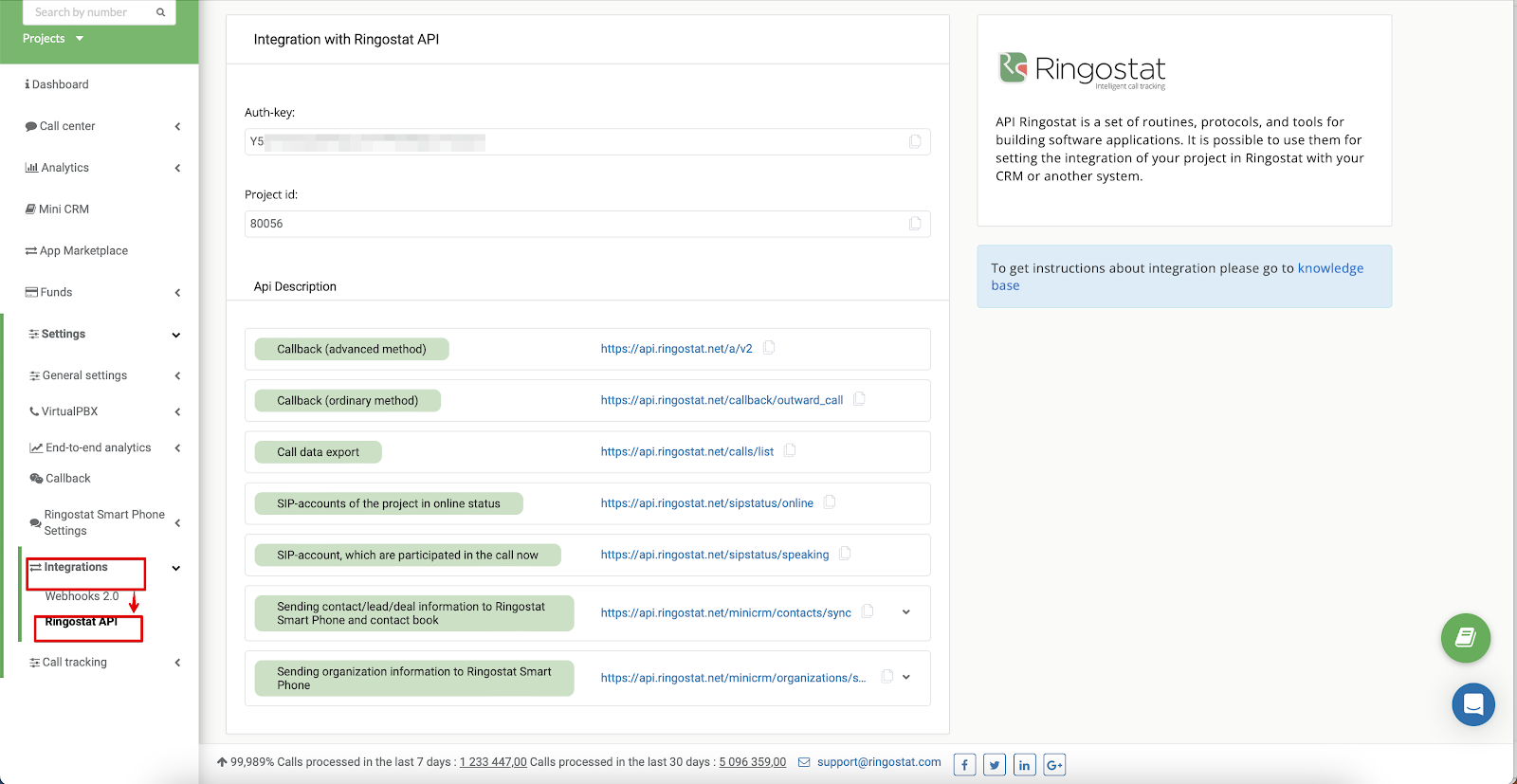Copy the minicrm contacts sync URL
The image size is (1517, 784).
click(868, 611)
